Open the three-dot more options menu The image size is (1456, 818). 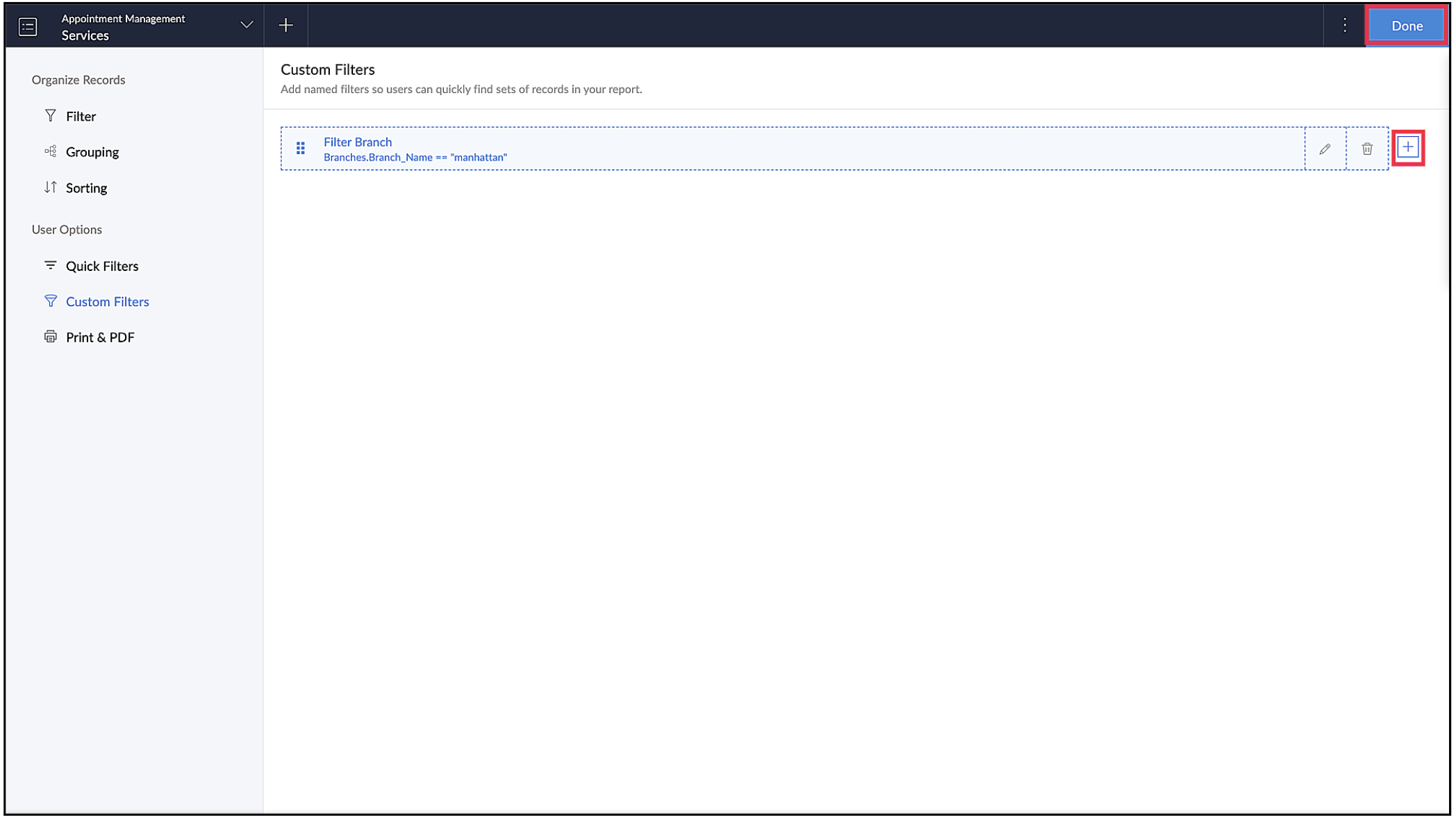[1344, 26]
